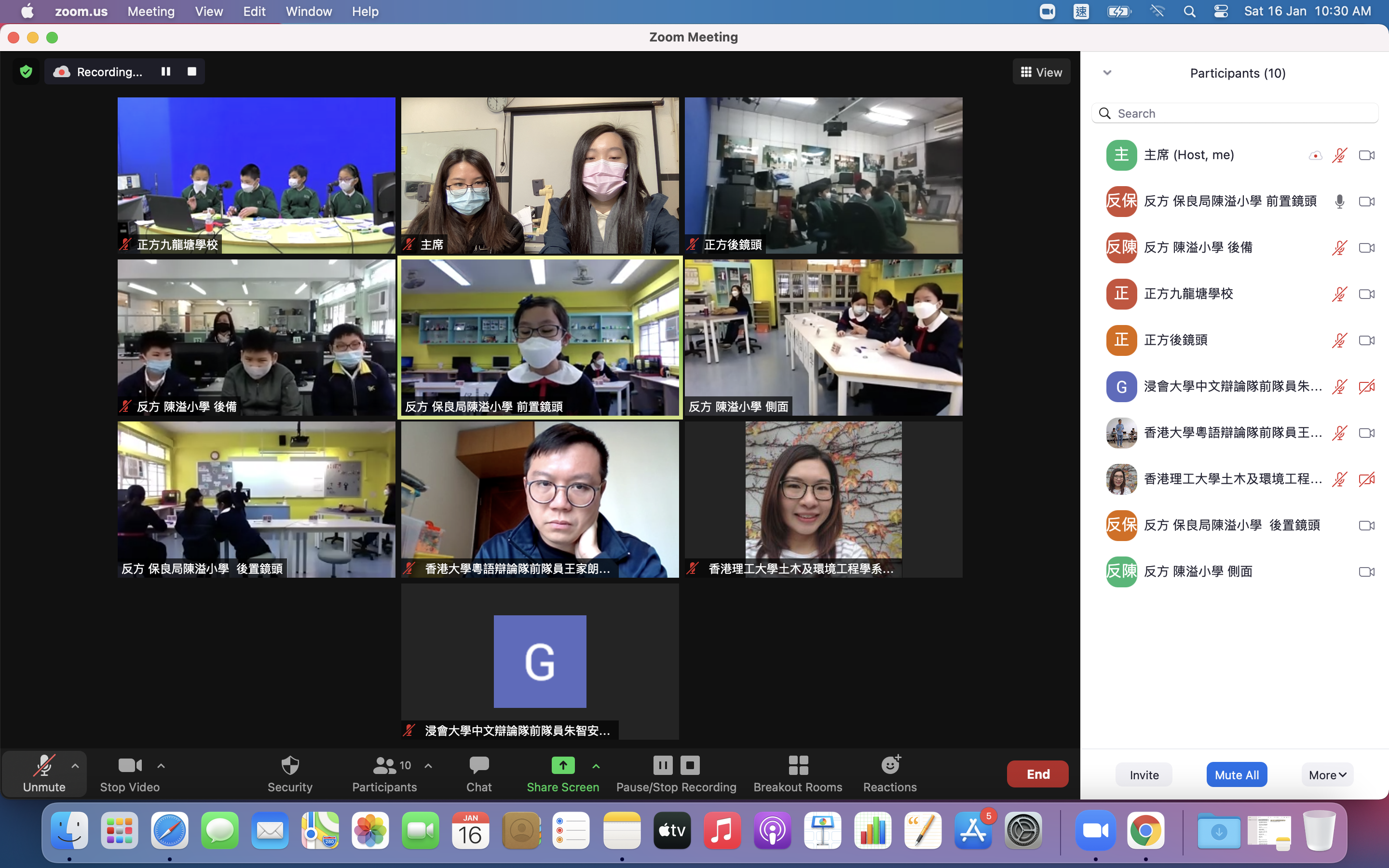The image size is (1389, 868).
Task: Expand arrow beside Participants button
Action: pyautogui.click(x=428, y=766)
